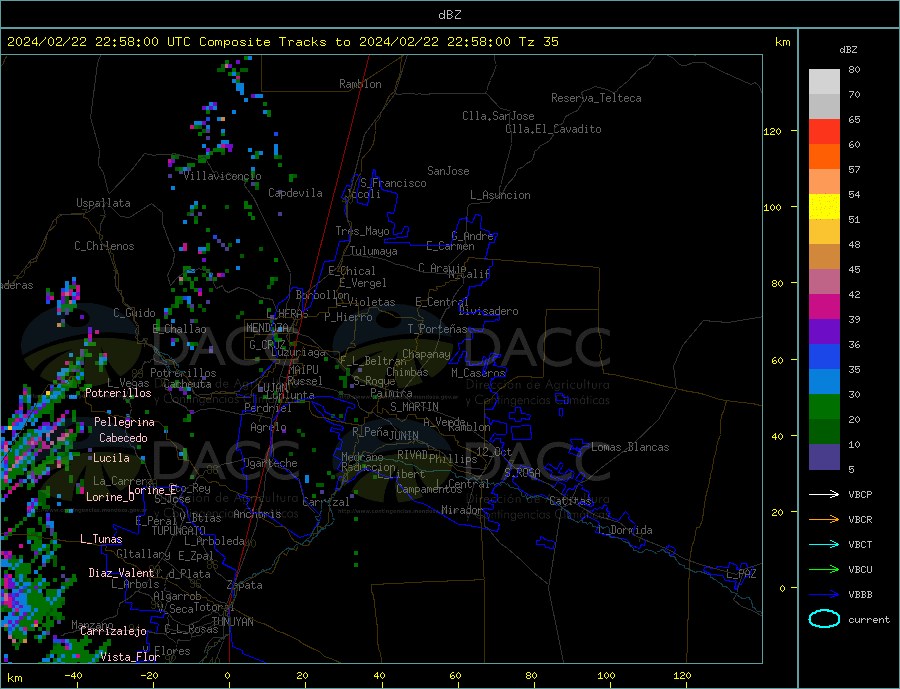The height and width of the screenshot is (689, 900).
Task: Click the TUNUYAN label
Action: coord(232,622)
